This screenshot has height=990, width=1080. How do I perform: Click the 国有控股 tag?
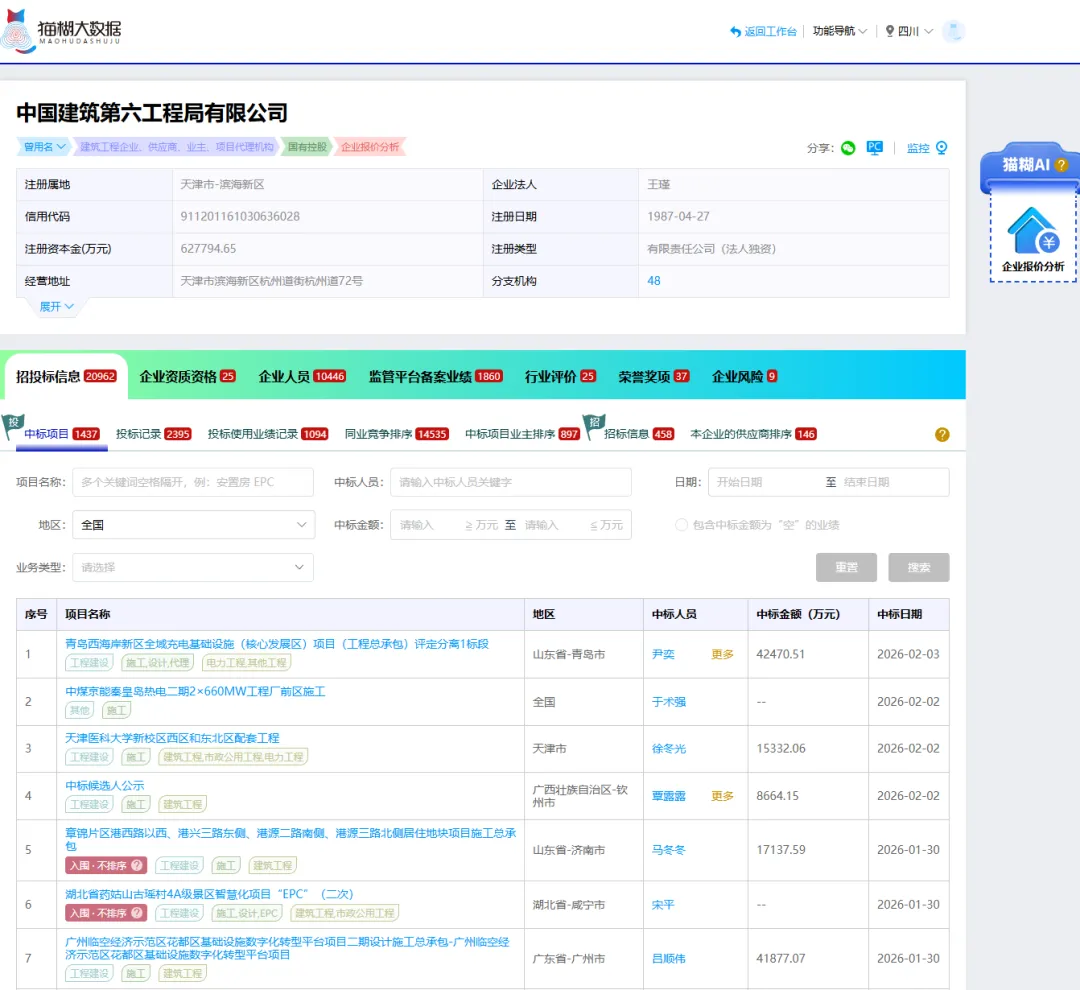[x=307, y=147]
